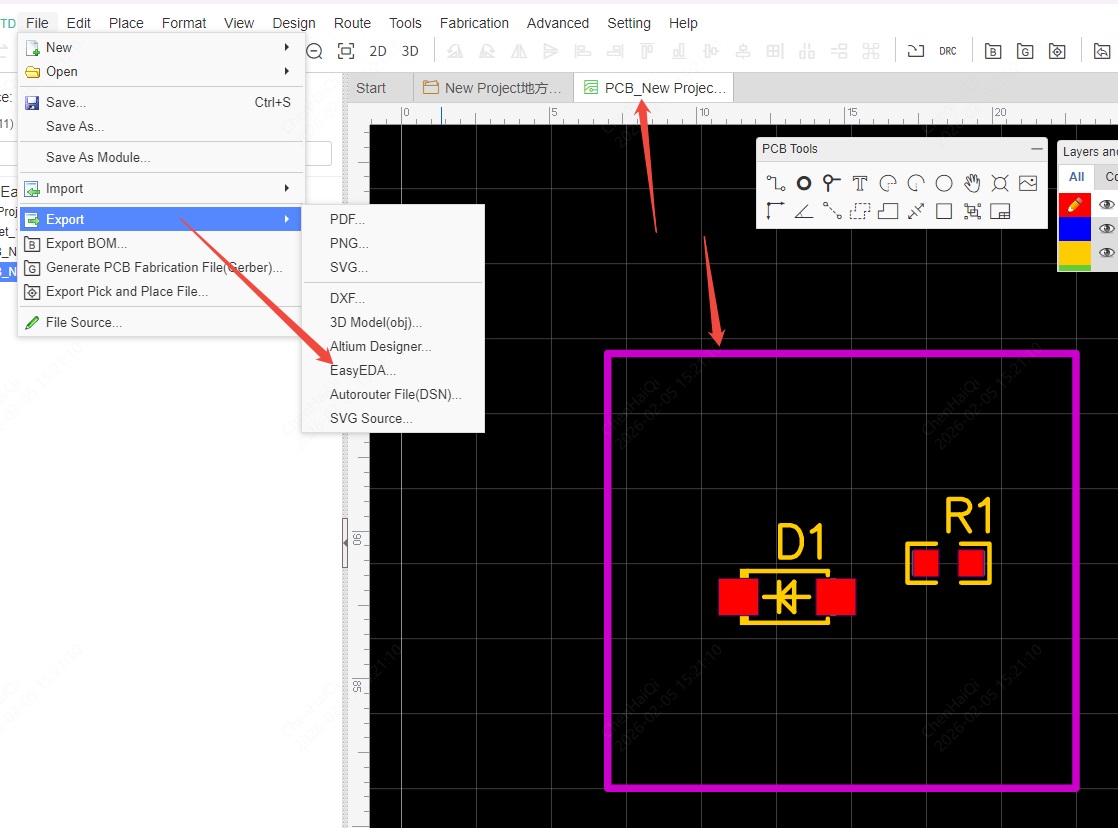Click the red layer color swatch
The height and width of the screenshot is (828, 1118).
click(1075, 204)
